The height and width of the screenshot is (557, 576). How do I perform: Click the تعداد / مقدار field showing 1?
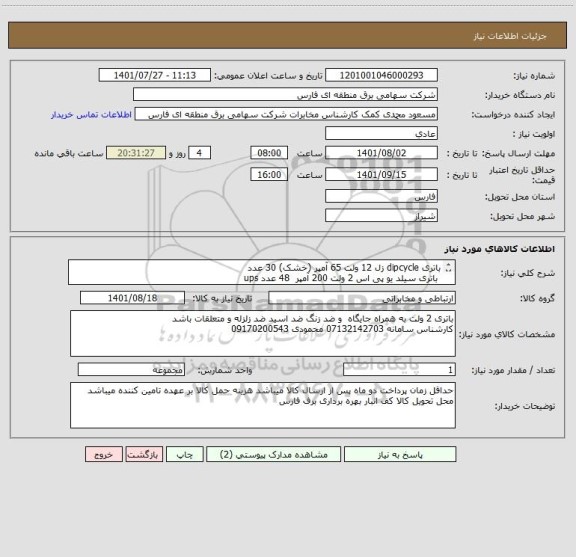click(x=399, y=370)
